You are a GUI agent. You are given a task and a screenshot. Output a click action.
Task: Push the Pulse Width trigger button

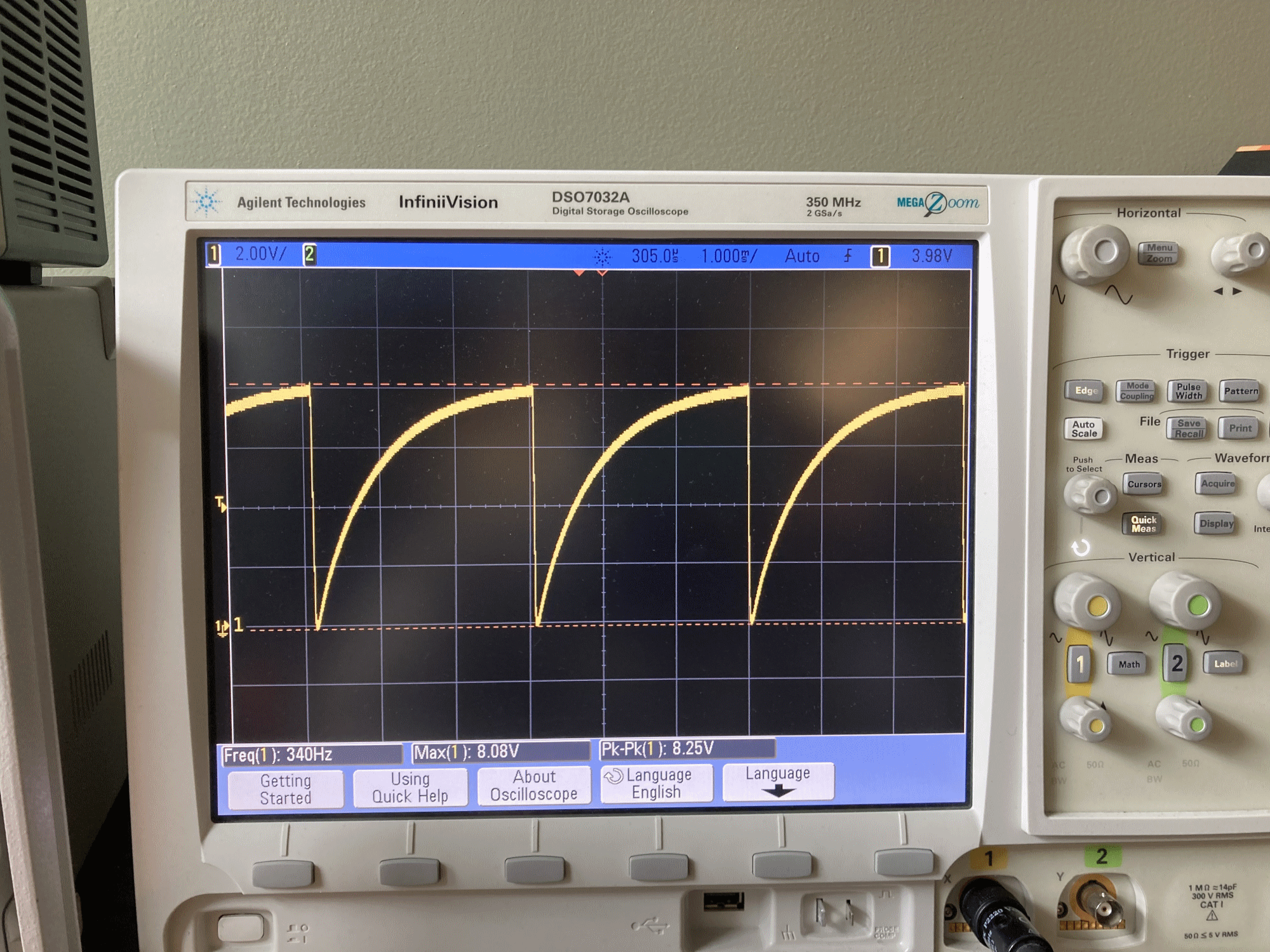point(1188,391)
